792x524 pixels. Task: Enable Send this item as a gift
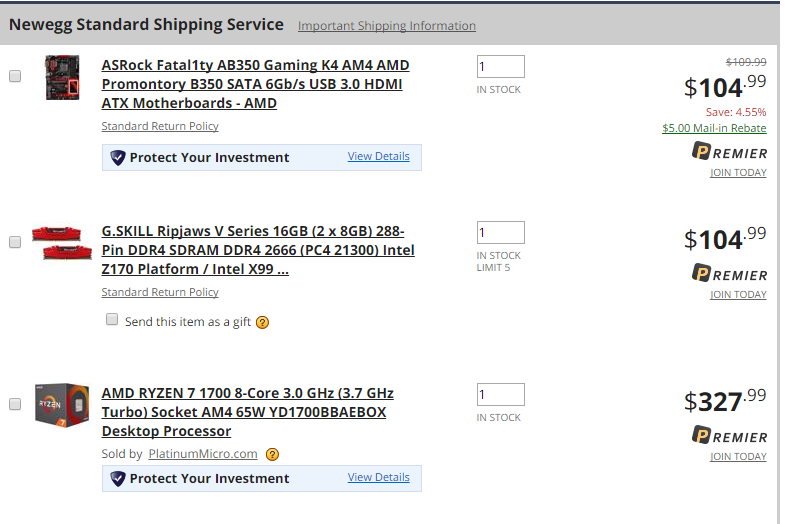click(x=112, y=319)
